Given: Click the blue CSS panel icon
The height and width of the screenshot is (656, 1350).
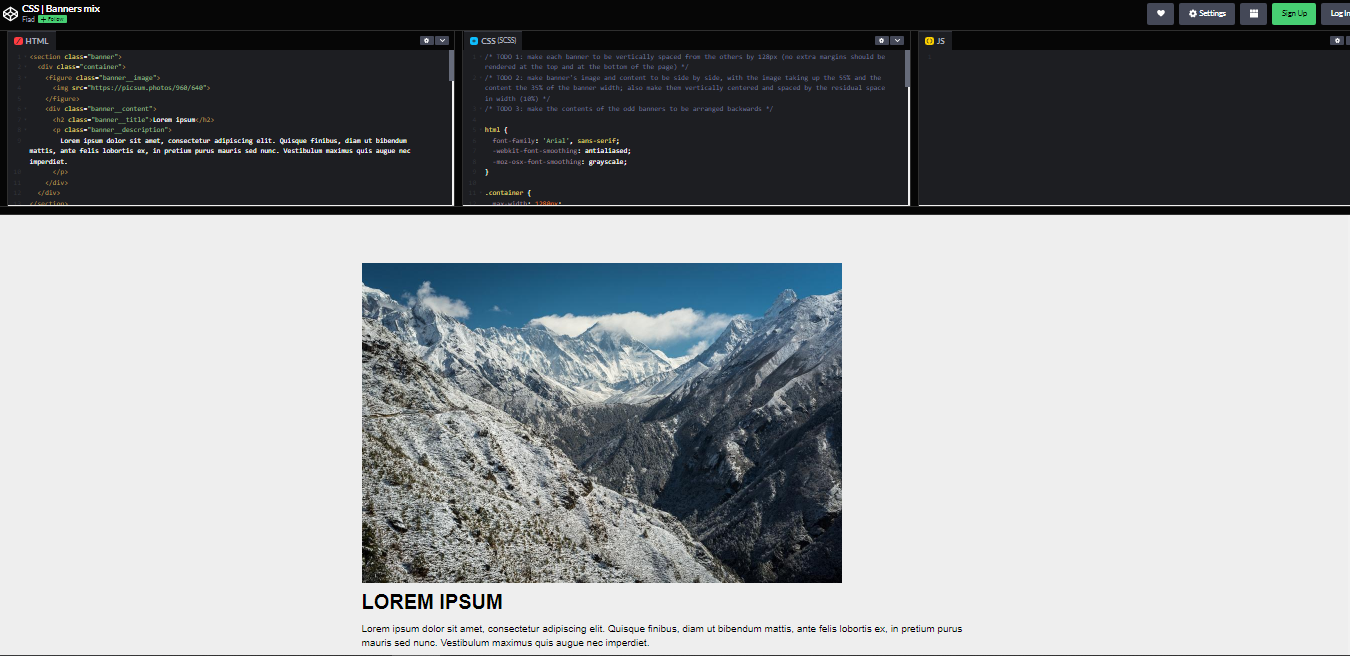Looking at the screenshot, I should click(474, 41).
